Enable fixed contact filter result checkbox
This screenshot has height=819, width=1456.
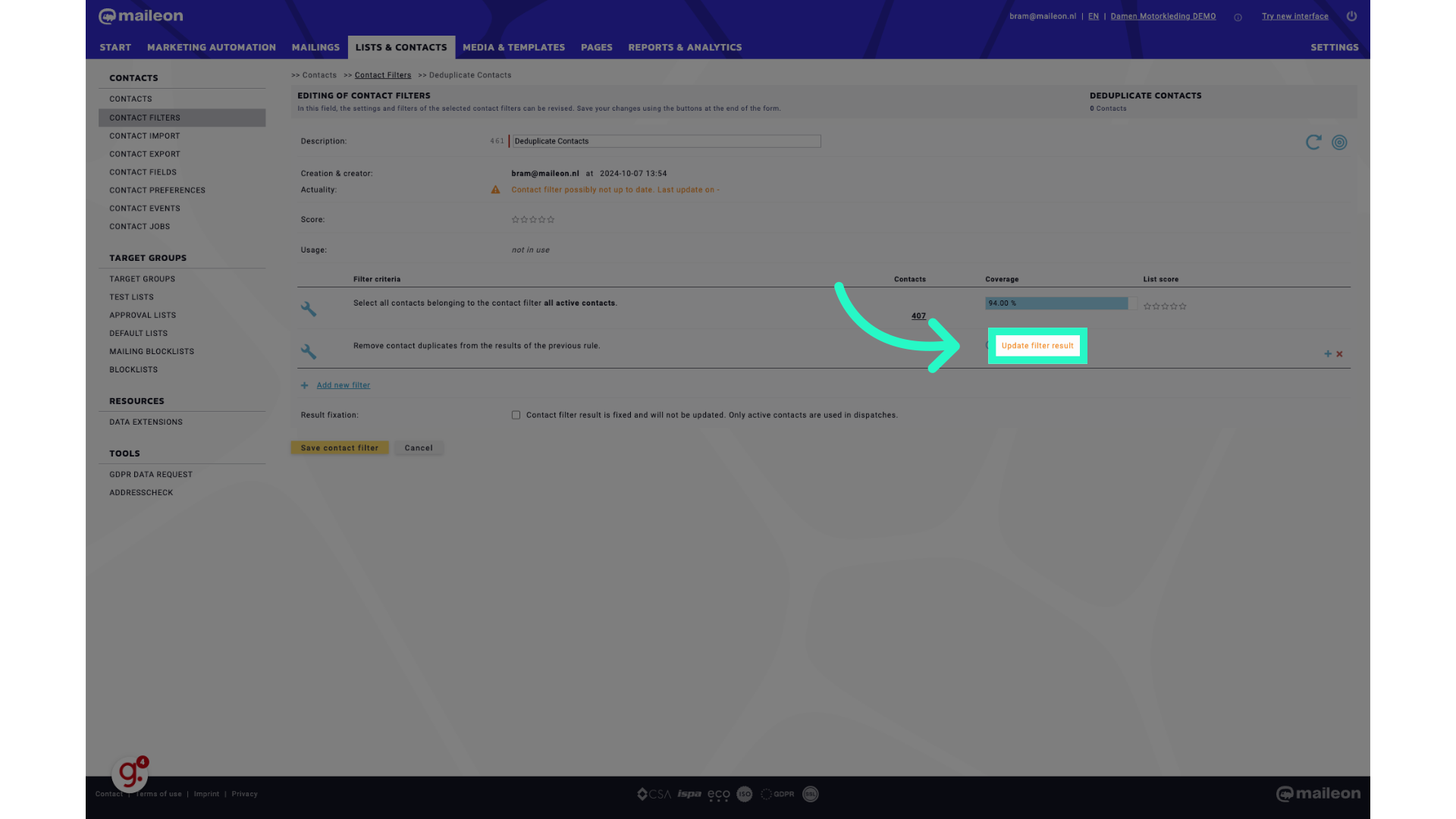(x=516, y=415)
